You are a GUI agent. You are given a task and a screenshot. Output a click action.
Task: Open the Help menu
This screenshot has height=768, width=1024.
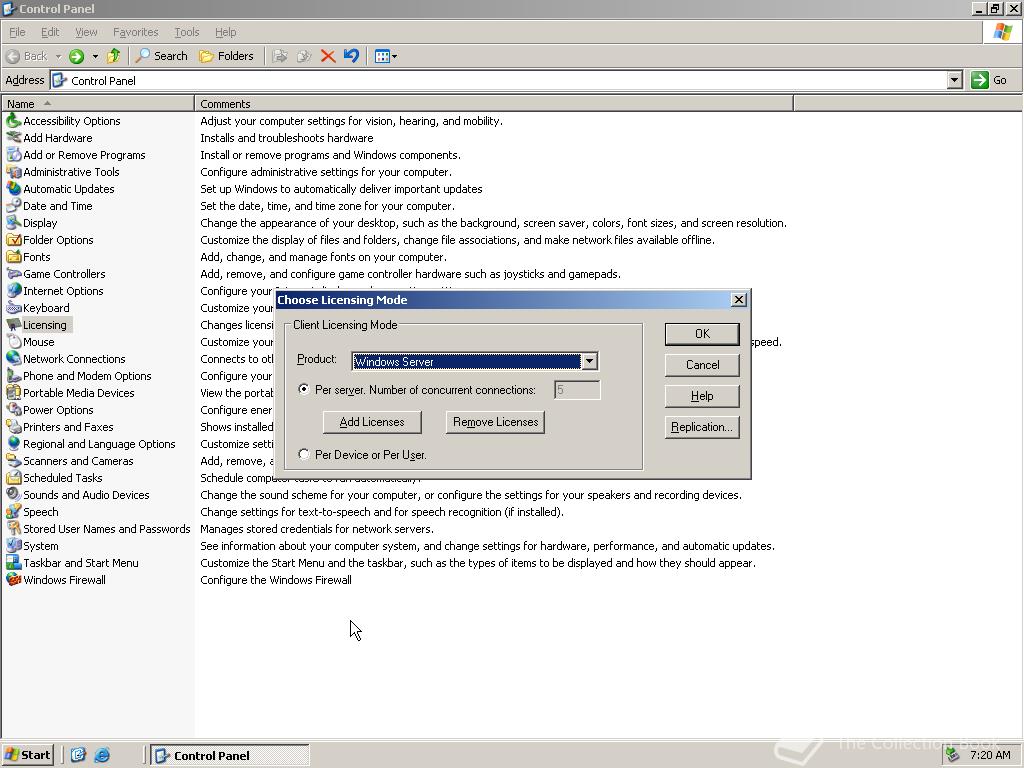point(225,32)
